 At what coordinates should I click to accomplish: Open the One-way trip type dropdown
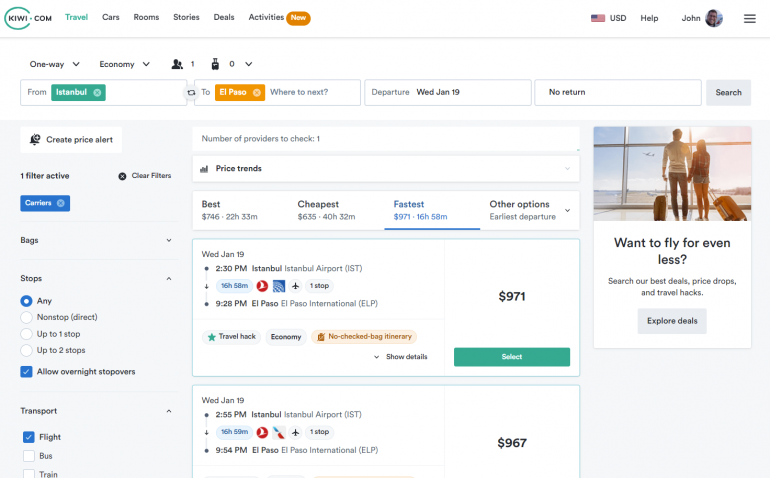click(x=55, y=64)
